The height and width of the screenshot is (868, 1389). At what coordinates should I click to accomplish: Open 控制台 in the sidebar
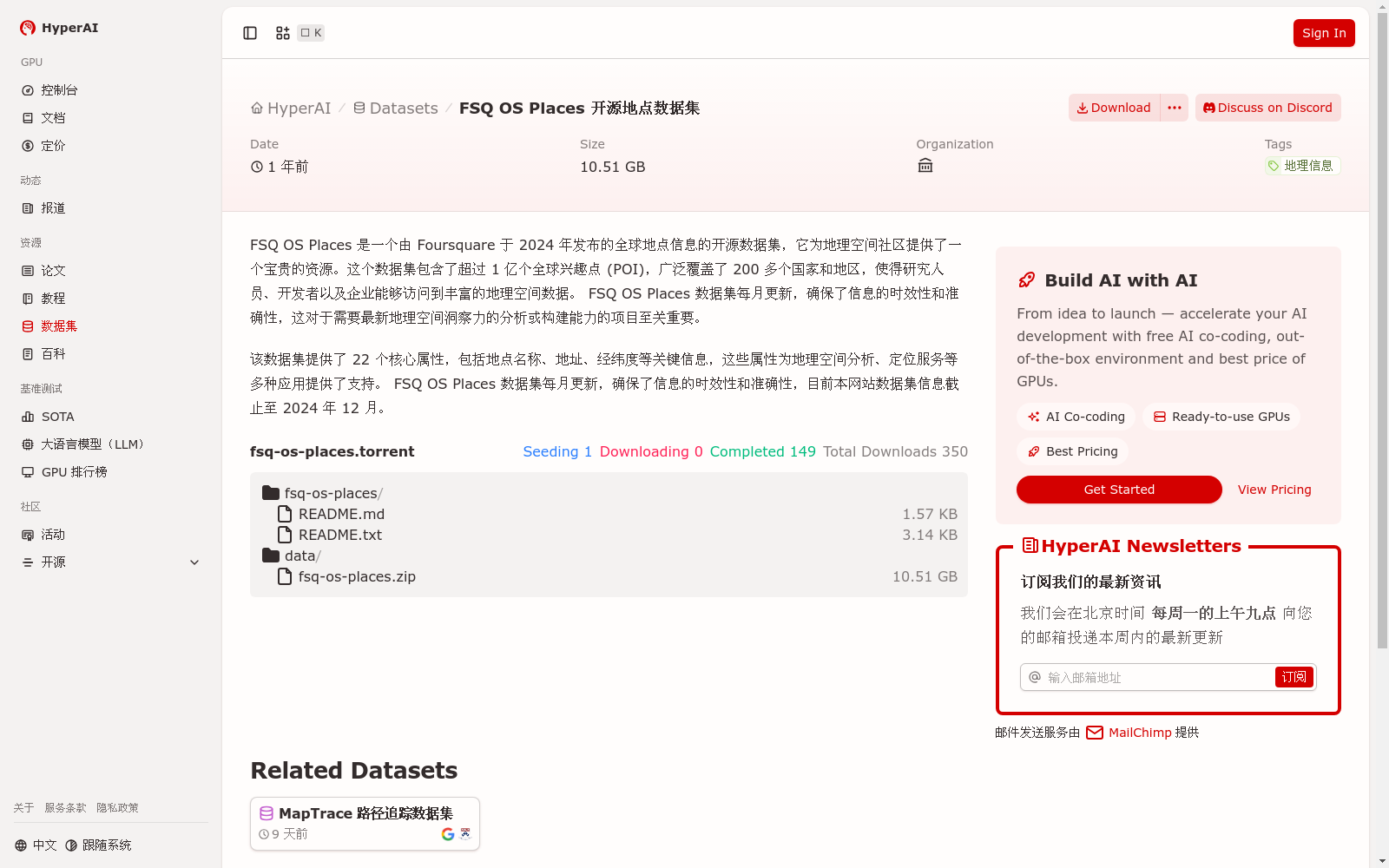click(x=110, y=90)
